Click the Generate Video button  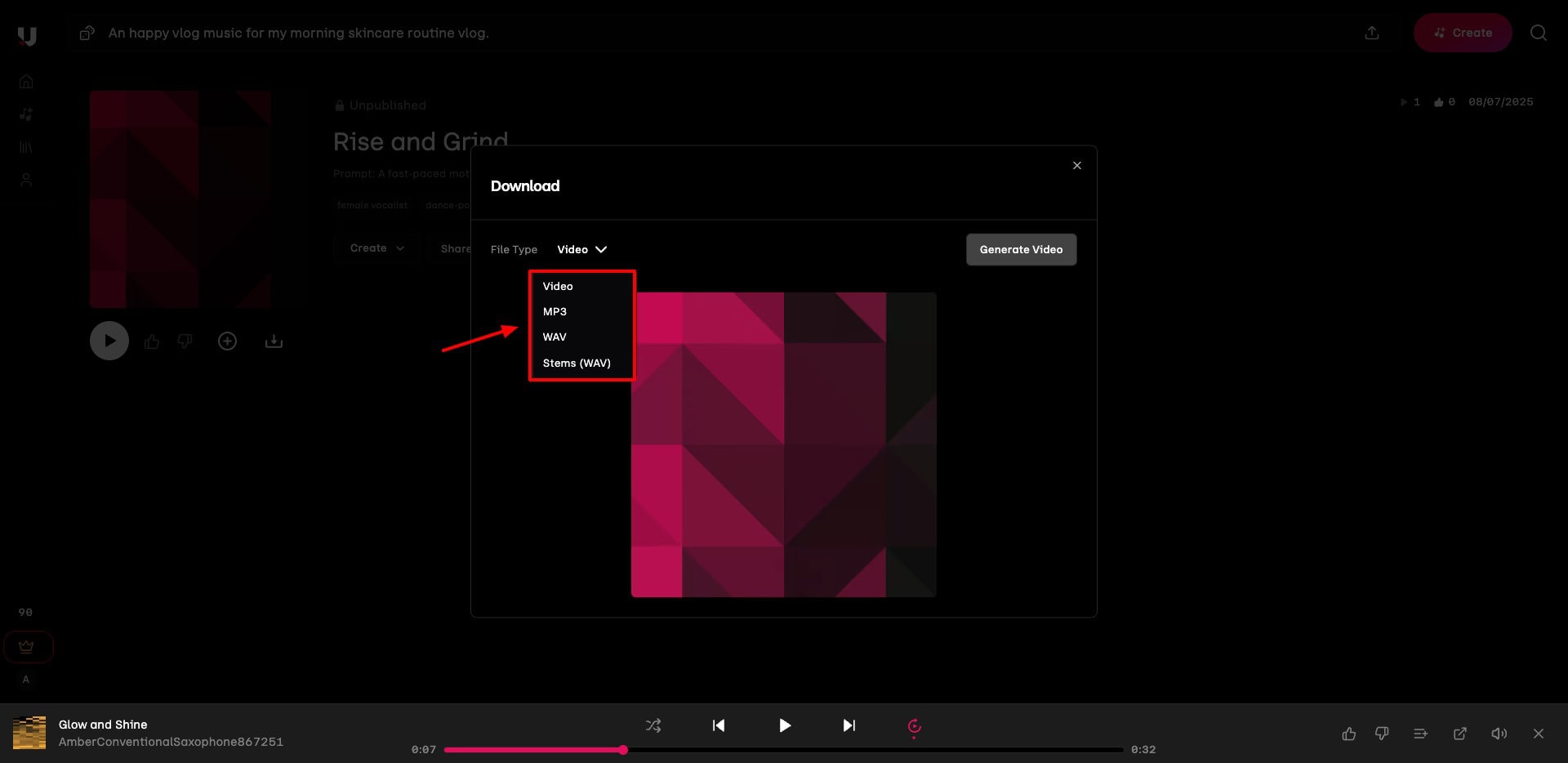point(1021,249)
